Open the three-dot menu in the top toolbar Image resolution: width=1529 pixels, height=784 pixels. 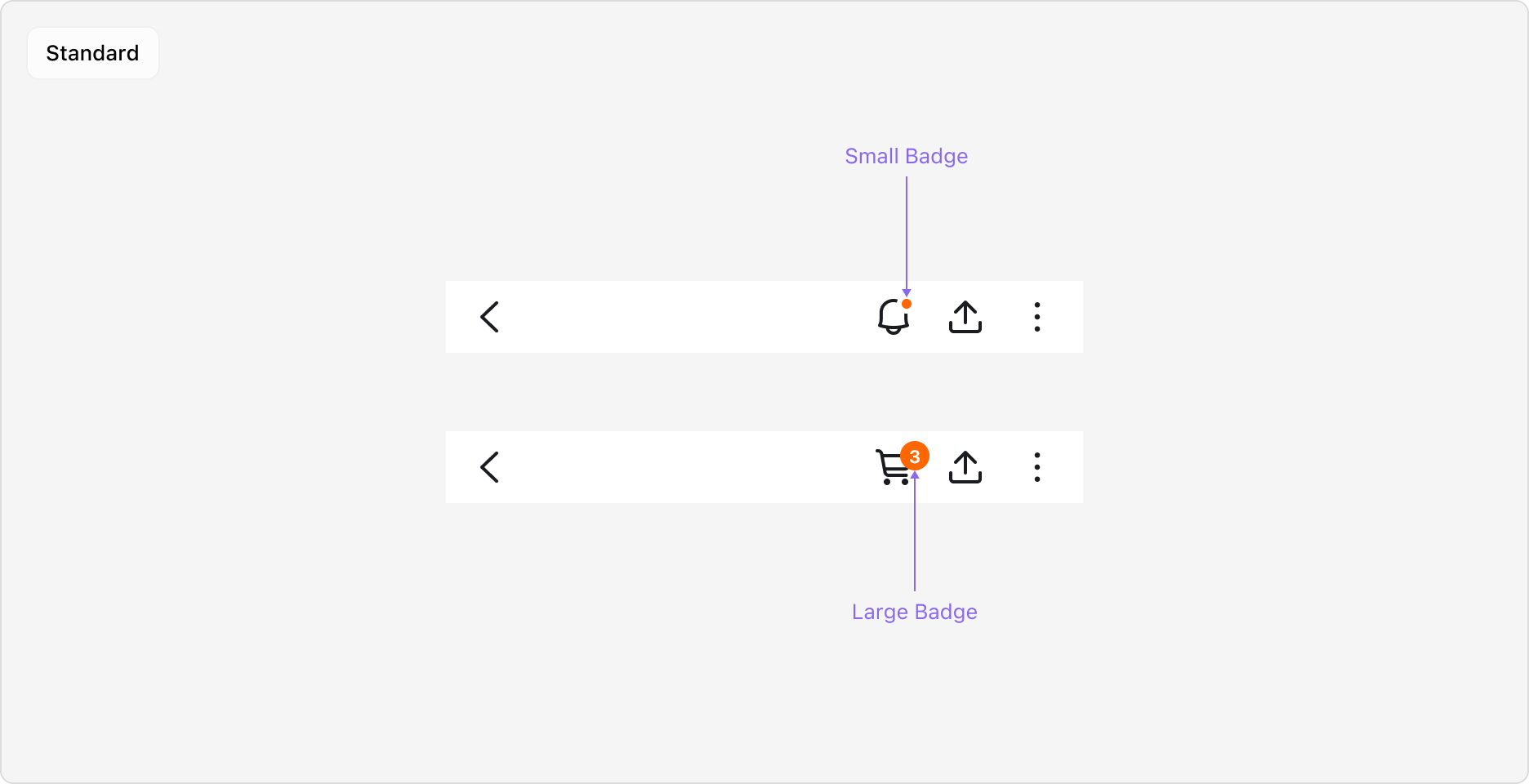pos(1036,317)
